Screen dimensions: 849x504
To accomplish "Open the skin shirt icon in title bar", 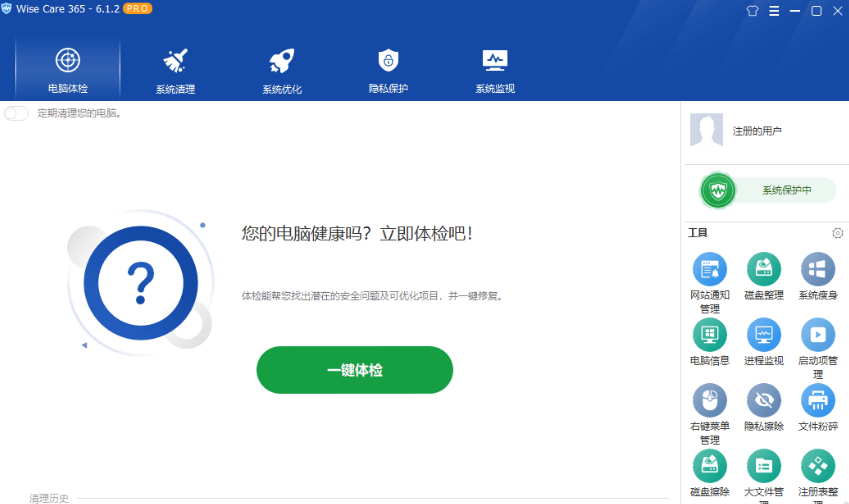I will tap(752, 11).
